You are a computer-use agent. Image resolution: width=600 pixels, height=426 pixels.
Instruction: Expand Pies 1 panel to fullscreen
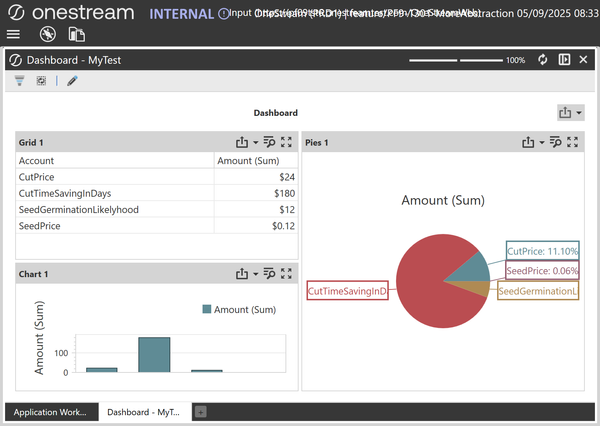pos(573,143)
